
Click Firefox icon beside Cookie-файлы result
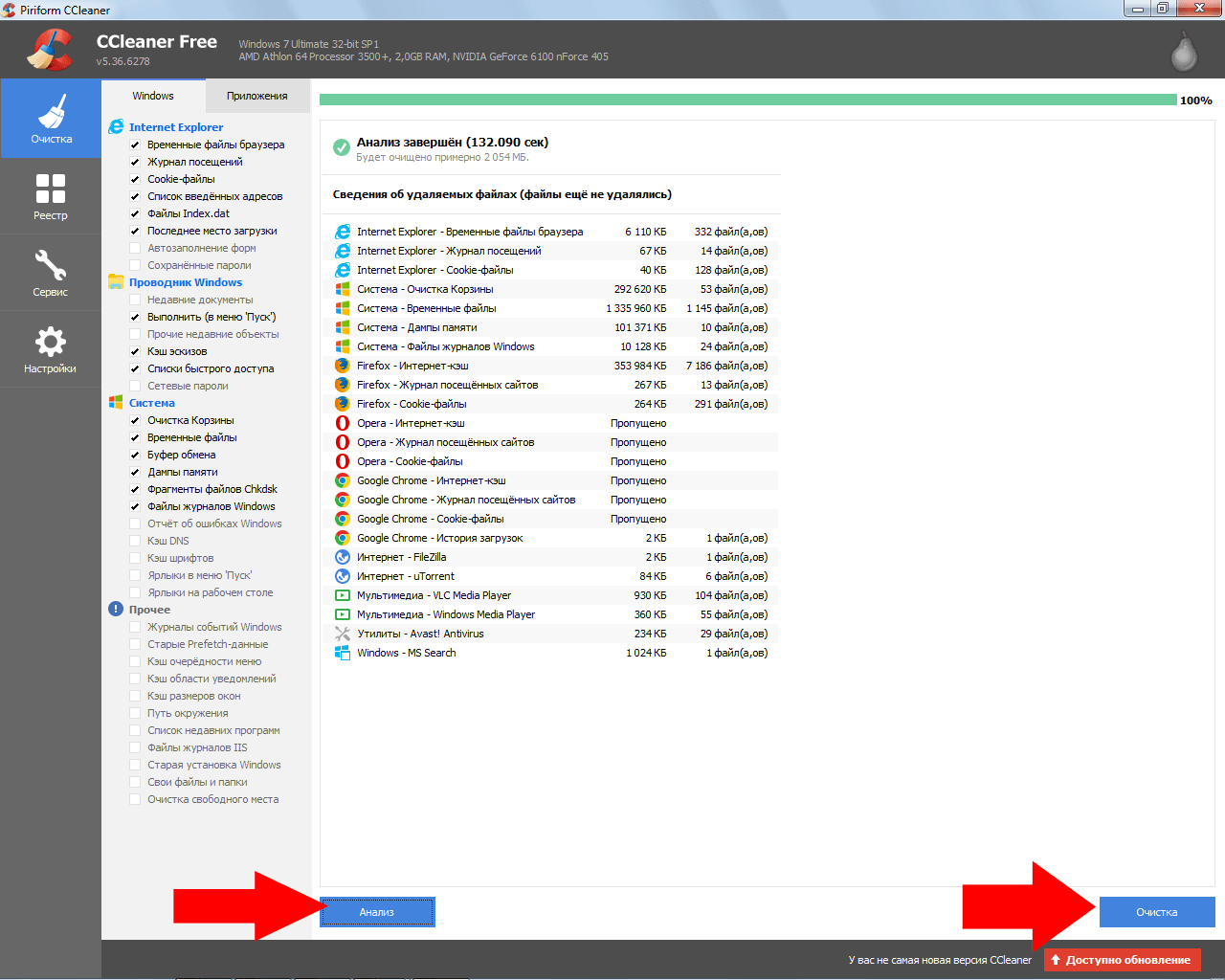coord(343,404)
